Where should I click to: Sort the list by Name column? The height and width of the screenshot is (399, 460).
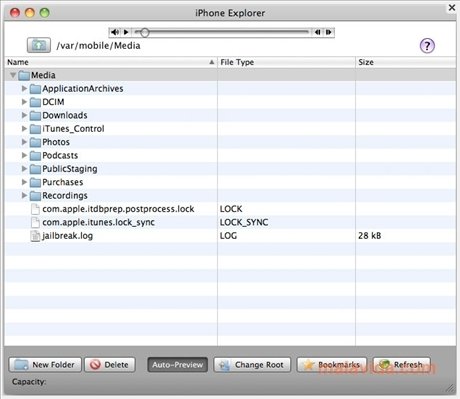111,62
